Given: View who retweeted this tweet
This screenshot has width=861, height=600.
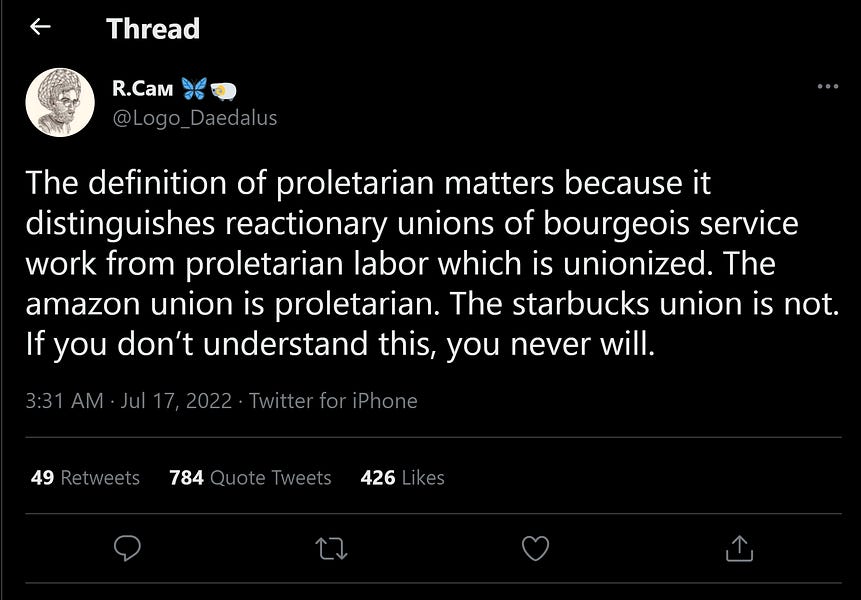Looking at the screenshot, I should point(85,478).
